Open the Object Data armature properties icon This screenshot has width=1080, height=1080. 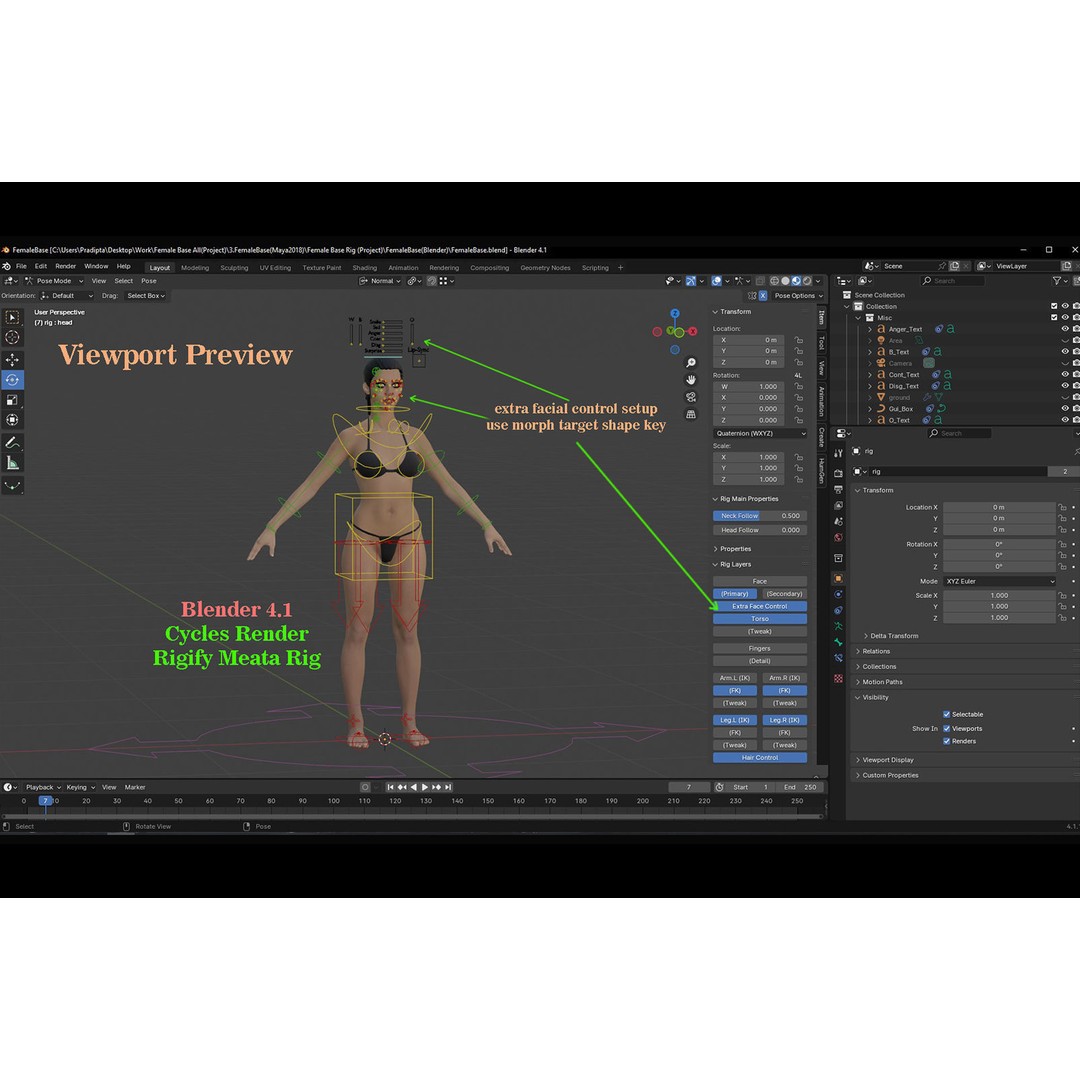coord(838,627)
